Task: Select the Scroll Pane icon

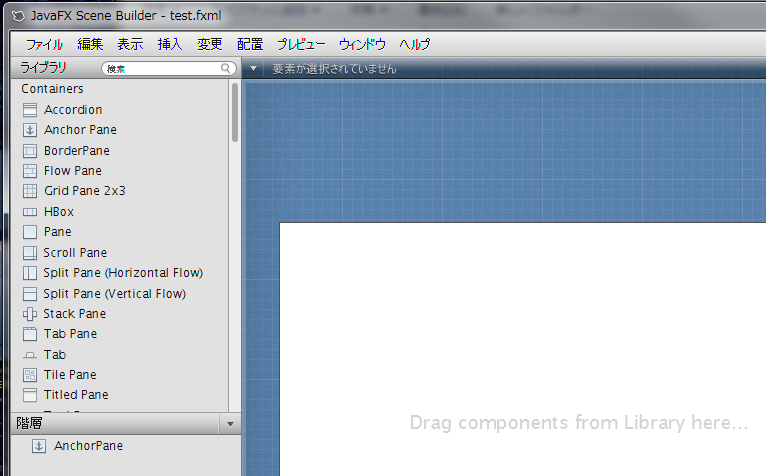Action: coord(30,253)
